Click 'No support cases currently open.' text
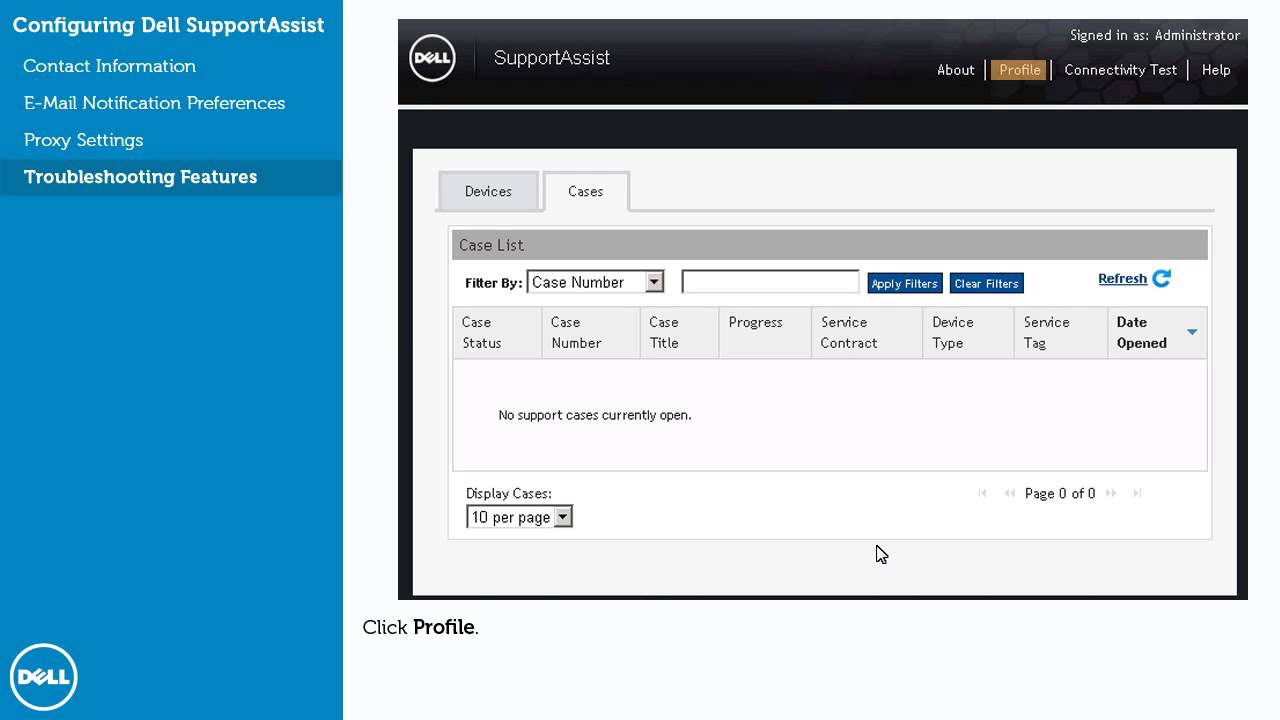This screenshot has width=1280, height=720. tap(595, 415)
